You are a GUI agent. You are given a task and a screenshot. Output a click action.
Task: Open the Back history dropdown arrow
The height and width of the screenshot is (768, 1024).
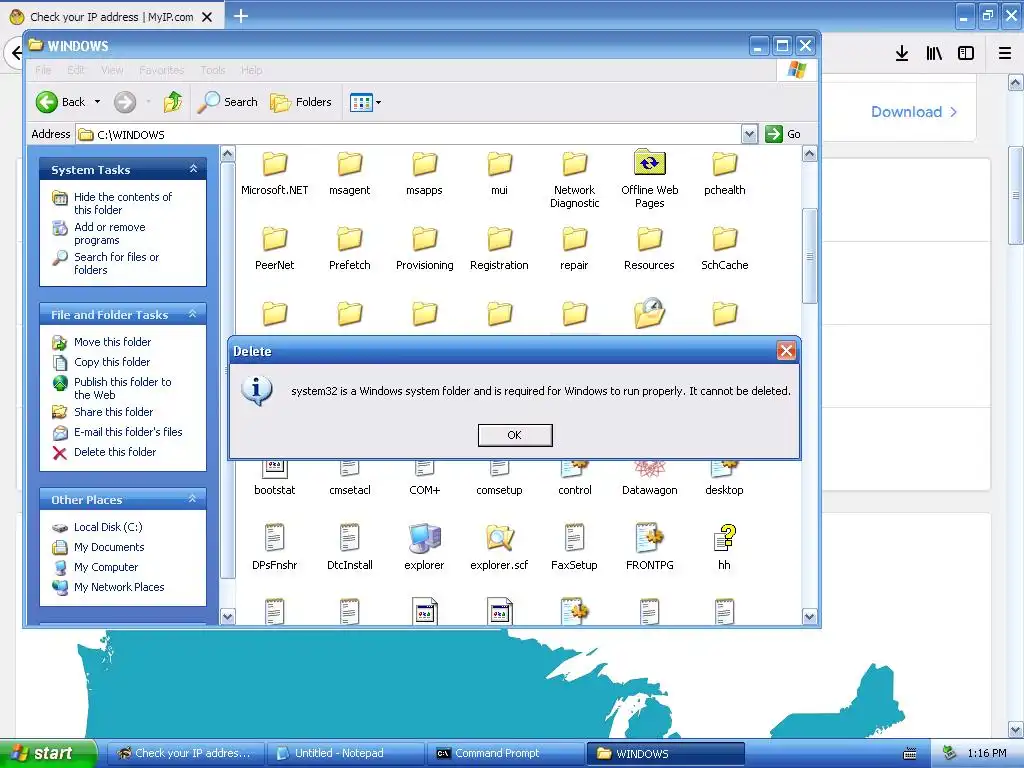(97, 102)
